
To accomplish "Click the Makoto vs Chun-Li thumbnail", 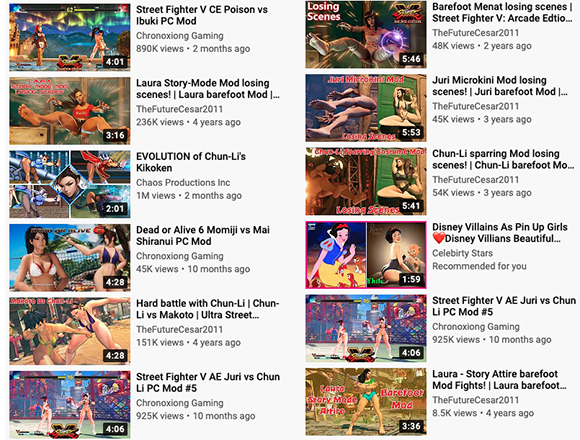I will [70, 331].
